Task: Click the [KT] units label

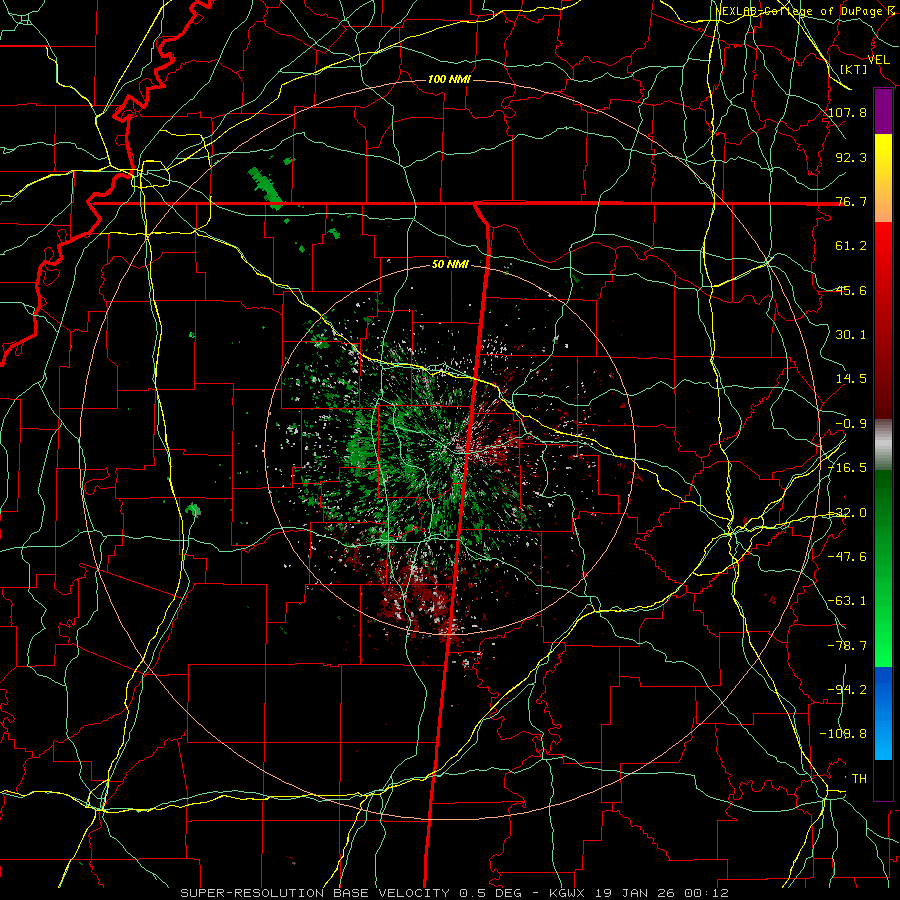Action: click(x=854, y=69)
